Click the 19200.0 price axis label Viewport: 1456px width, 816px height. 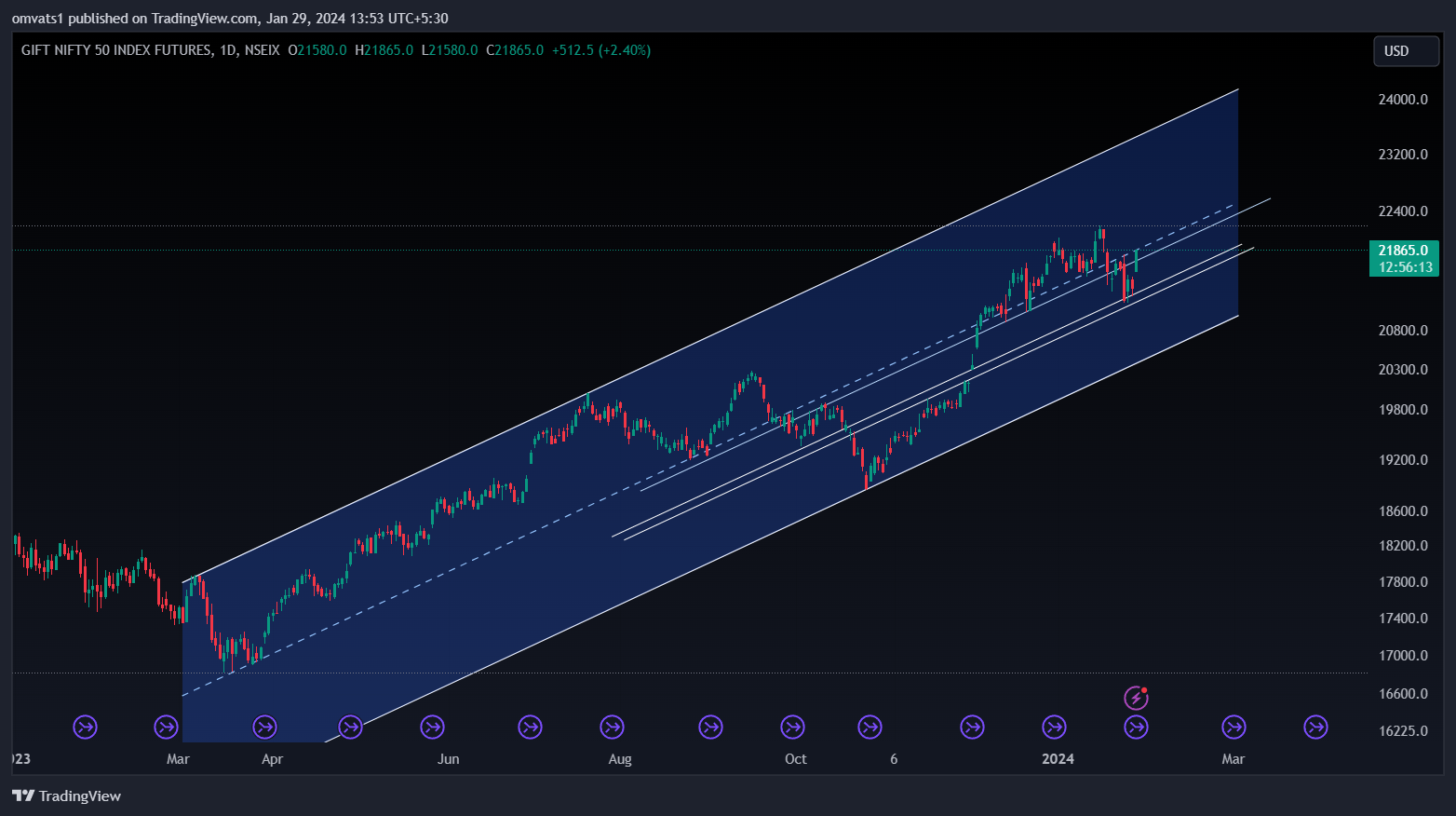[x=1403, y=460]
